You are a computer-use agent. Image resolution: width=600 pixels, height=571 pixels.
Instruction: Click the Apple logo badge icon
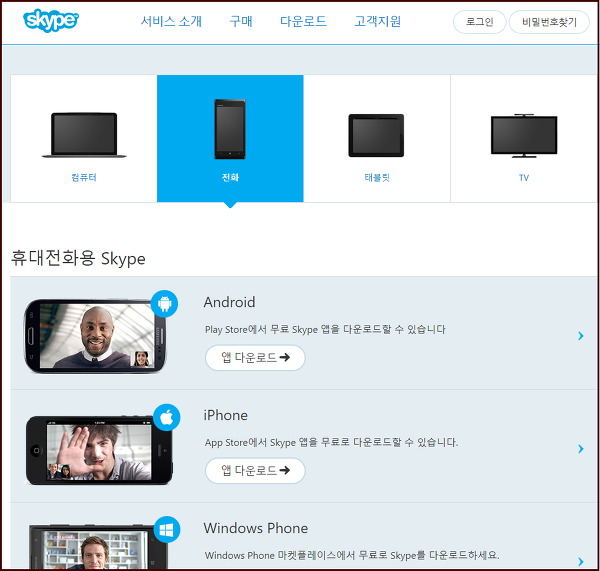166,417
